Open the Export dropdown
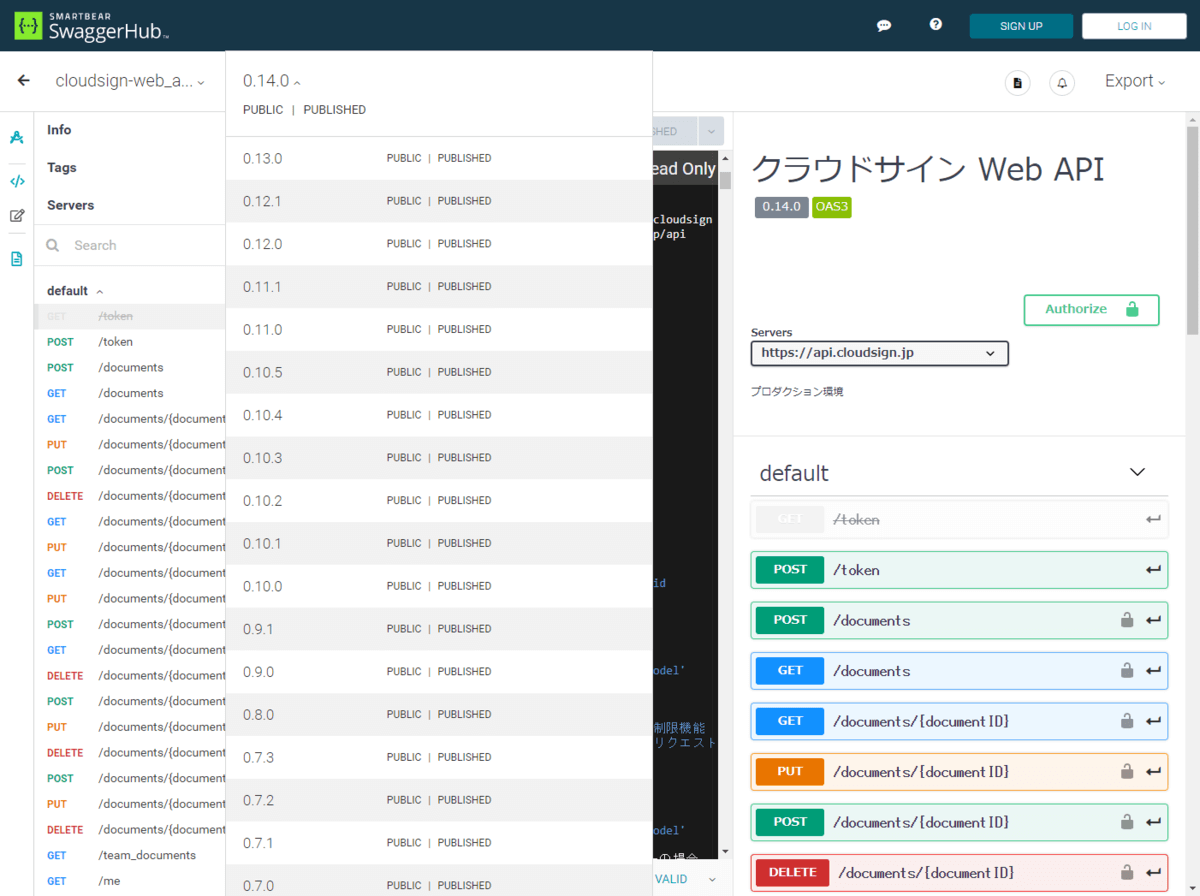This screenshot has height=896, width=1200. tap(1135, 81)
